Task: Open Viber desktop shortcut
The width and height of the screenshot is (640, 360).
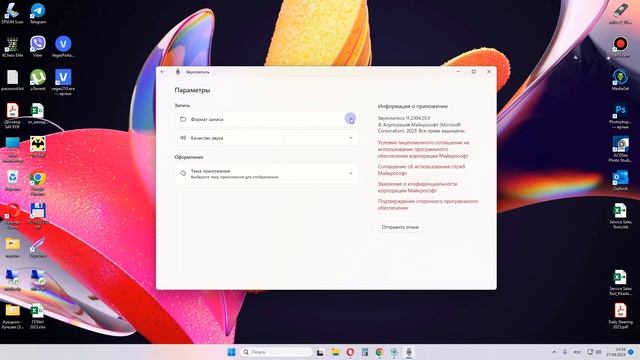Action: (x=38, y=46)
